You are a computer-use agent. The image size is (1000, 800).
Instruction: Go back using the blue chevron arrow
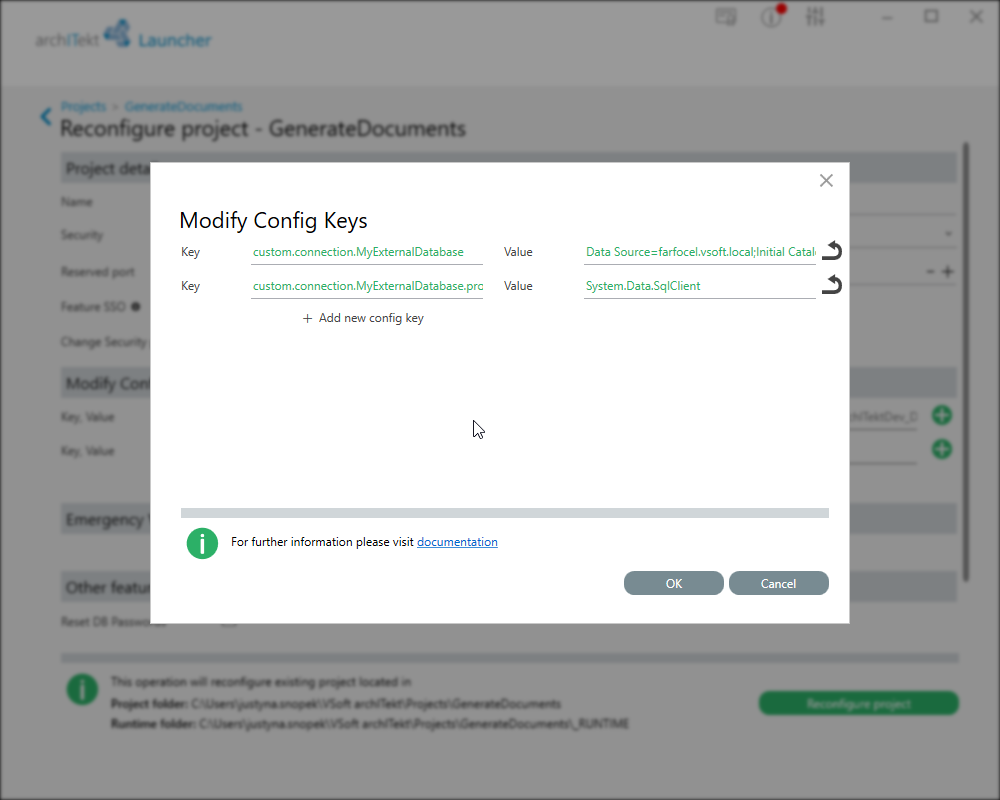tap(46, 116)
